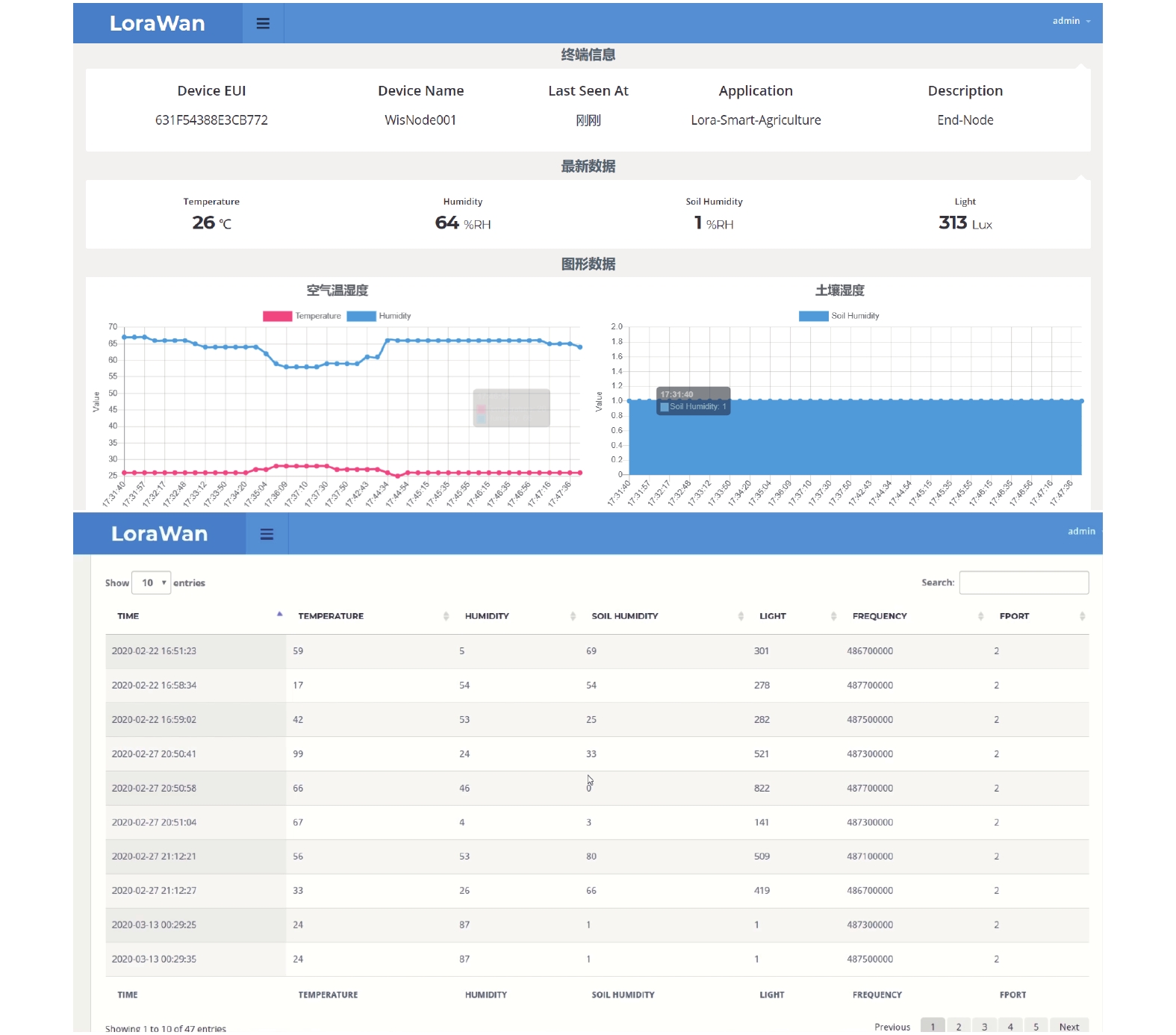
Task: Expand the admin user menu at top
Action: (x=1071, y=21)
